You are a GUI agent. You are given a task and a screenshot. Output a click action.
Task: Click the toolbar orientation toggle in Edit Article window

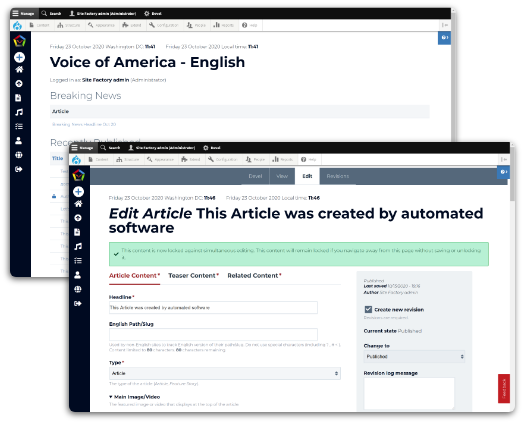pos(504,159)
